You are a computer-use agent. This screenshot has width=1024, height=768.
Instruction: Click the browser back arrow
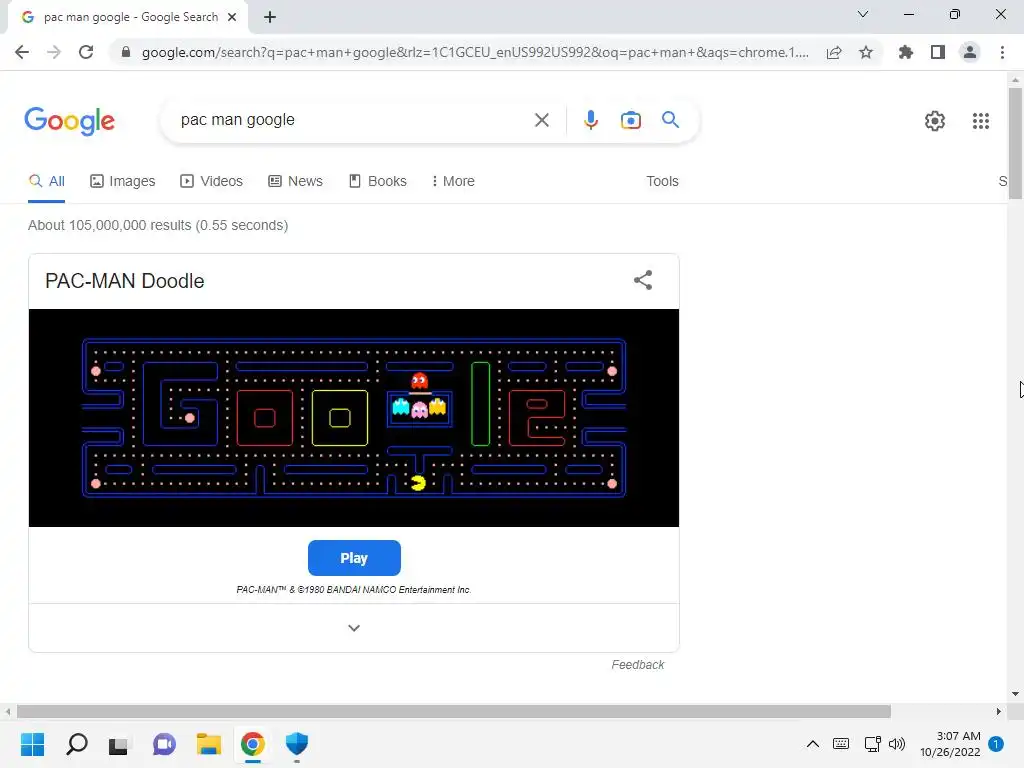tap(22, 52)
